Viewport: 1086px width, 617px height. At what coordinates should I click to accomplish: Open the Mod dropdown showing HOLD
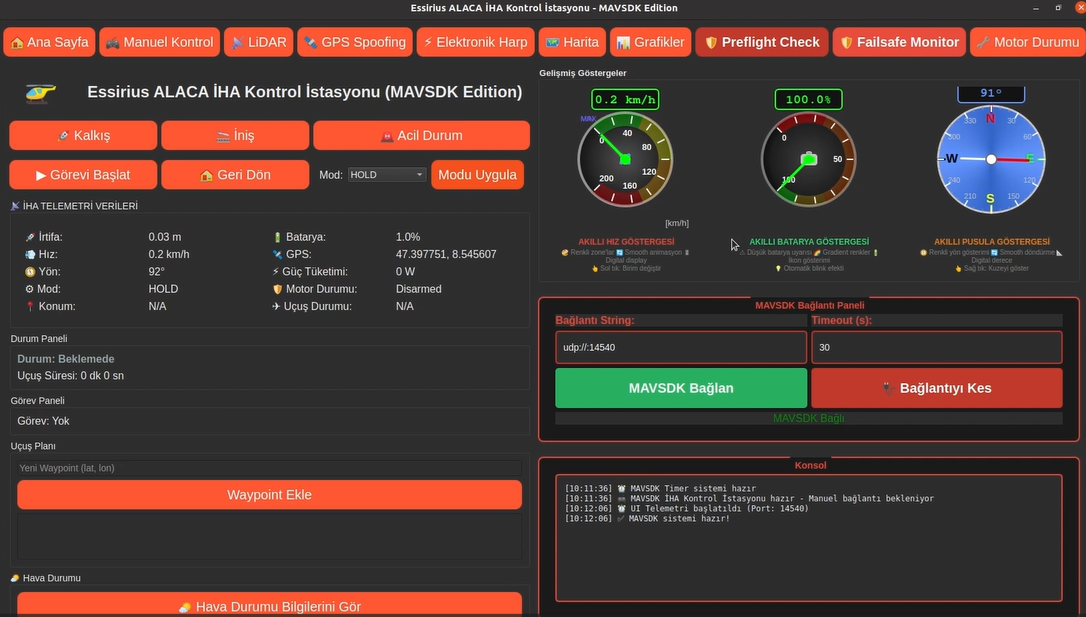pos(387,175)
